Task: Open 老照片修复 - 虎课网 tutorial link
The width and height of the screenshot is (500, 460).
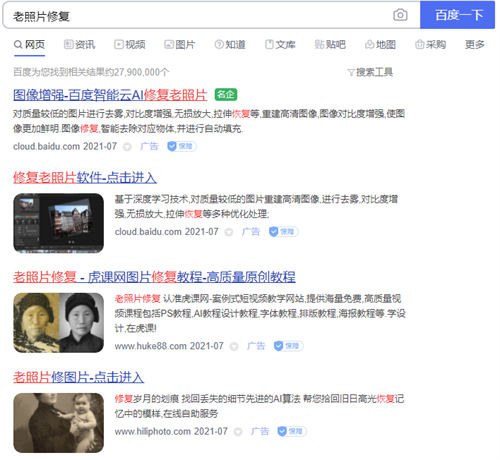Action: point(154,277)
